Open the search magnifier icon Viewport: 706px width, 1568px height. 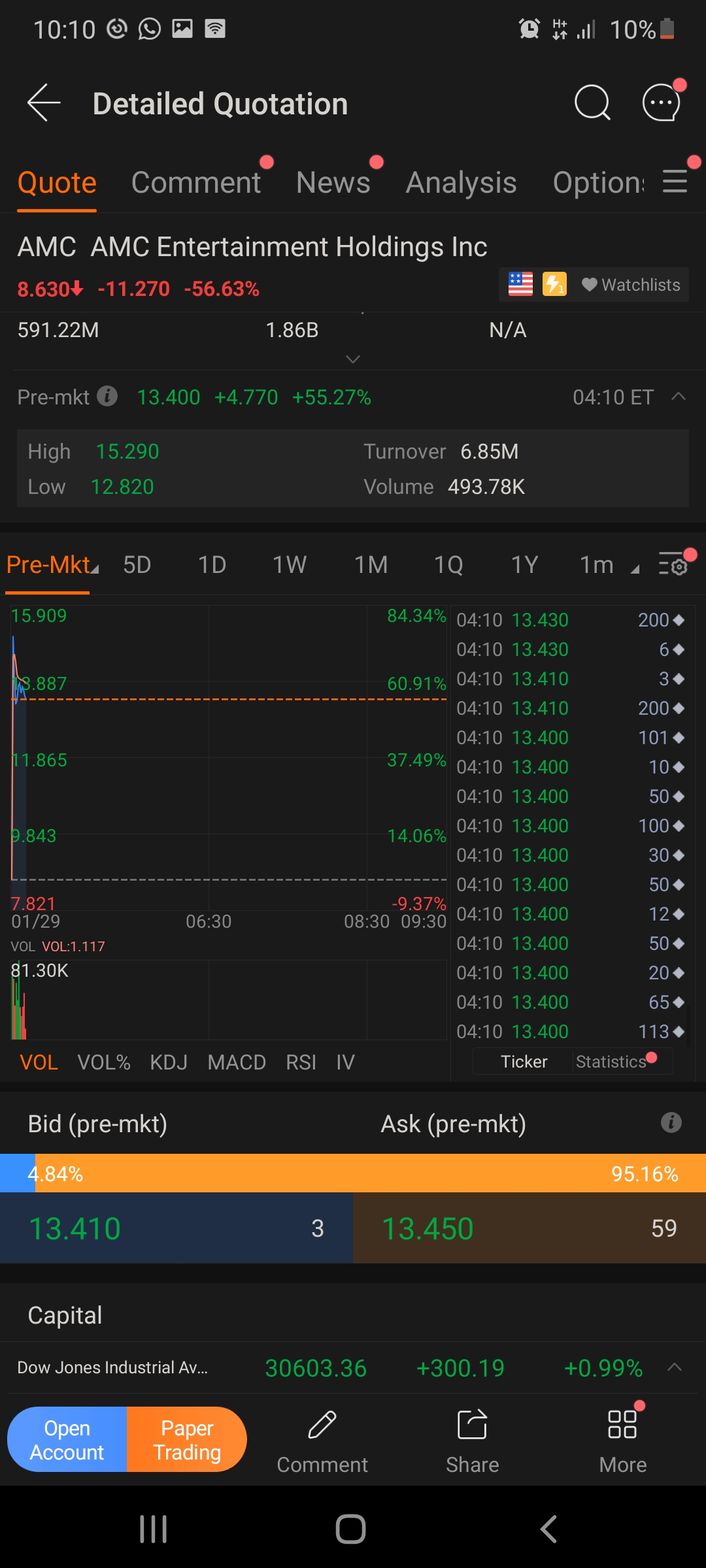[x=592, y=103]
